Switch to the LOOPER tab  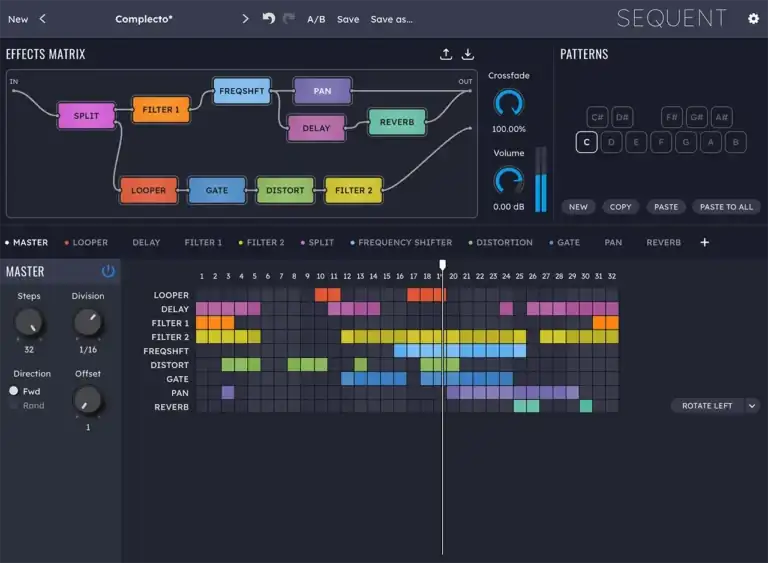pyautogui.click(x=90, y=242)
